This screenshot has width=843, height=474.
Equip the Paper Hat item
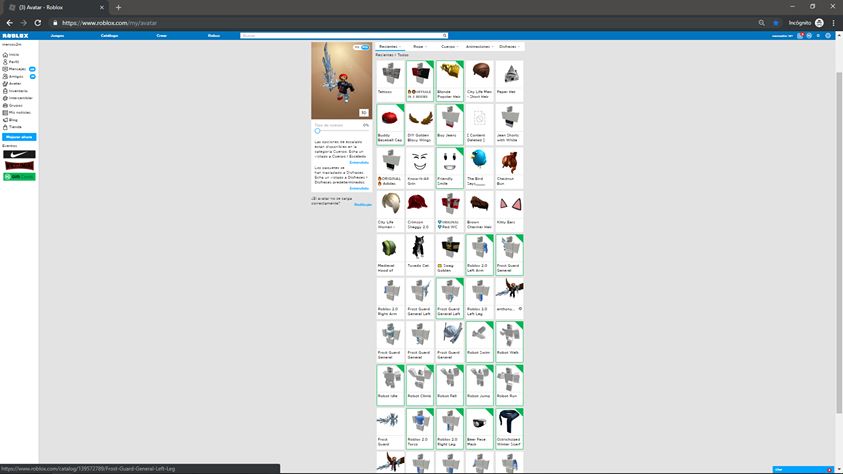(x=509, y=80)
